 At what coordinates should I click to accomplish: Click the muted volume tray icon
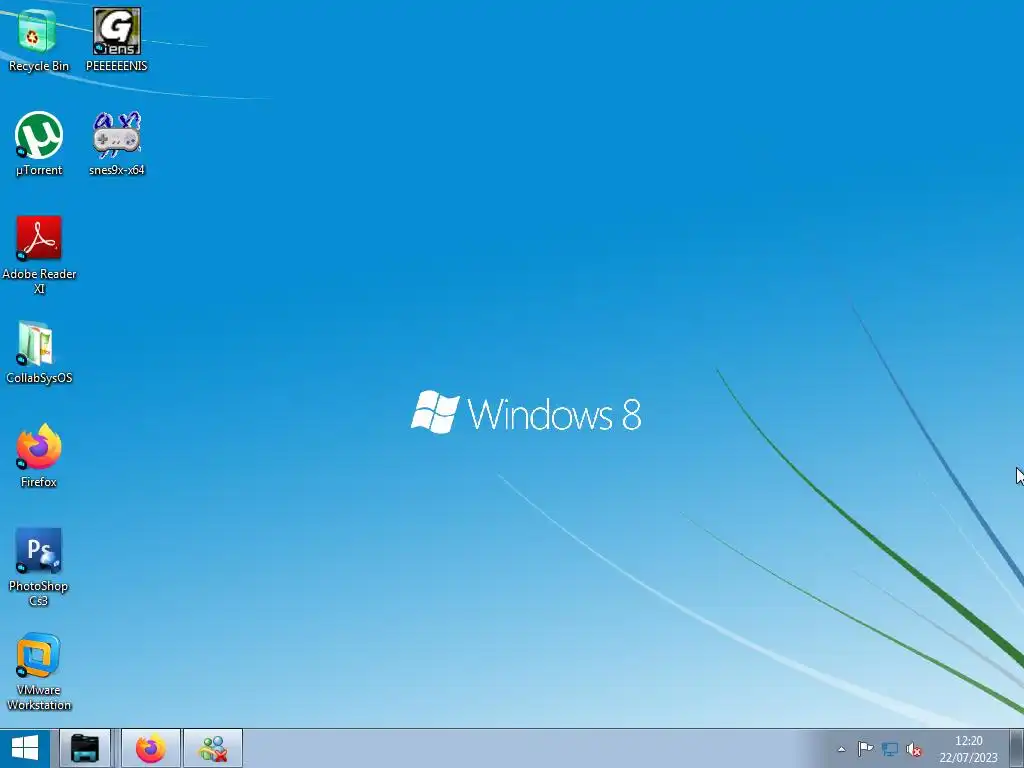(x=914, y=749)
